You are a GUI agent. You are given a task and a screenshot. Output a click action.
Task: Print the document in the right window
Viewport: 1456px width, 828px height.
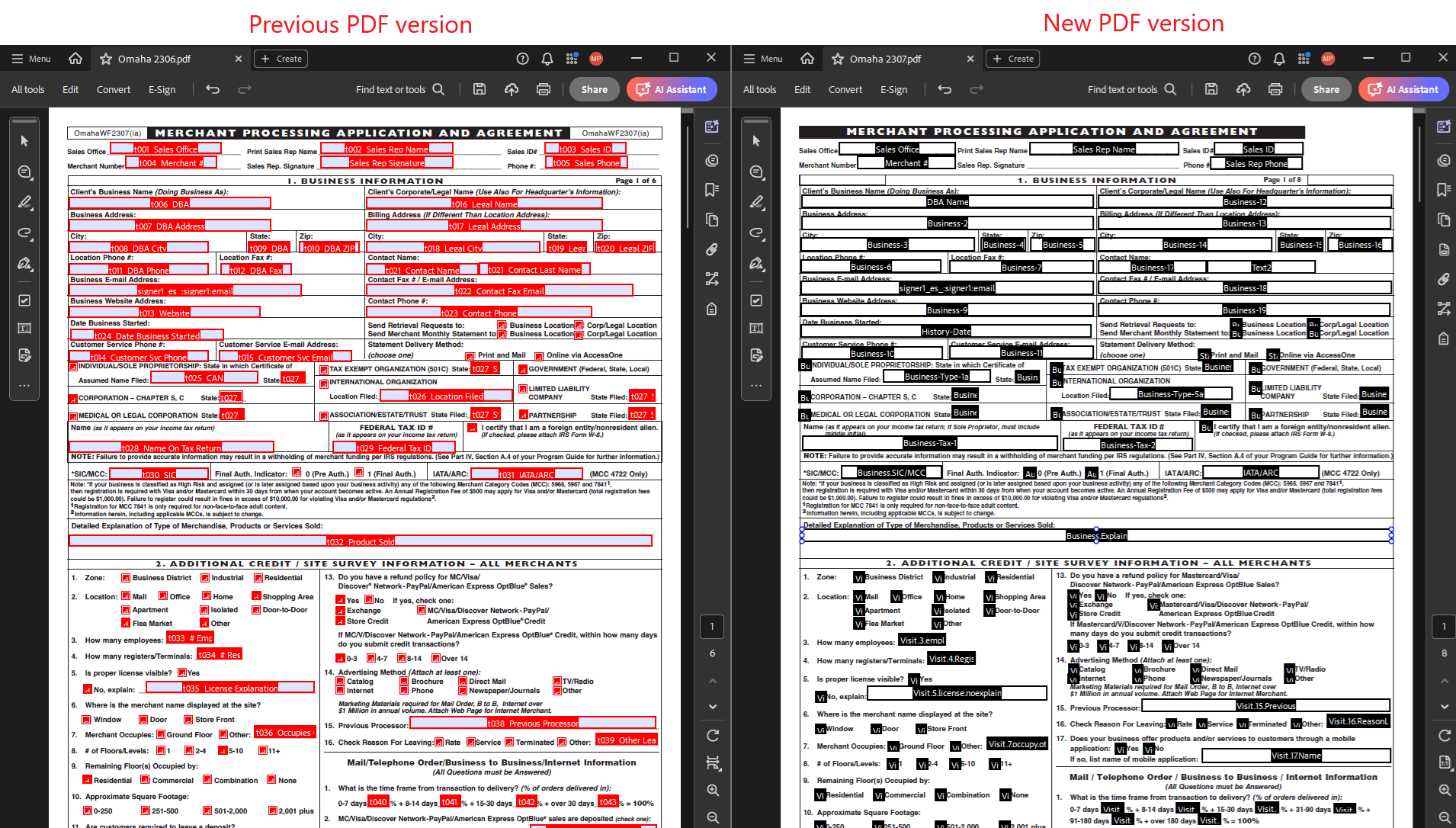[1275, 89]
